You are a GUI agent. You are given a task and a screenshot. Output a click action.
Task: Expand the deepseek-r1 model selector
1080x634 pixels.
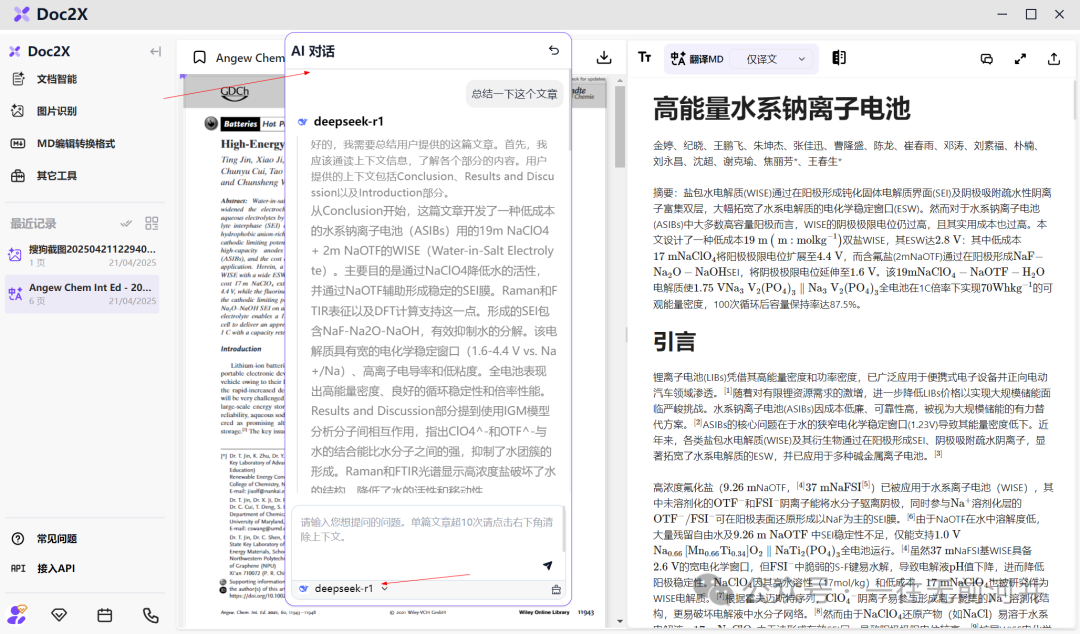coord(343,589)
